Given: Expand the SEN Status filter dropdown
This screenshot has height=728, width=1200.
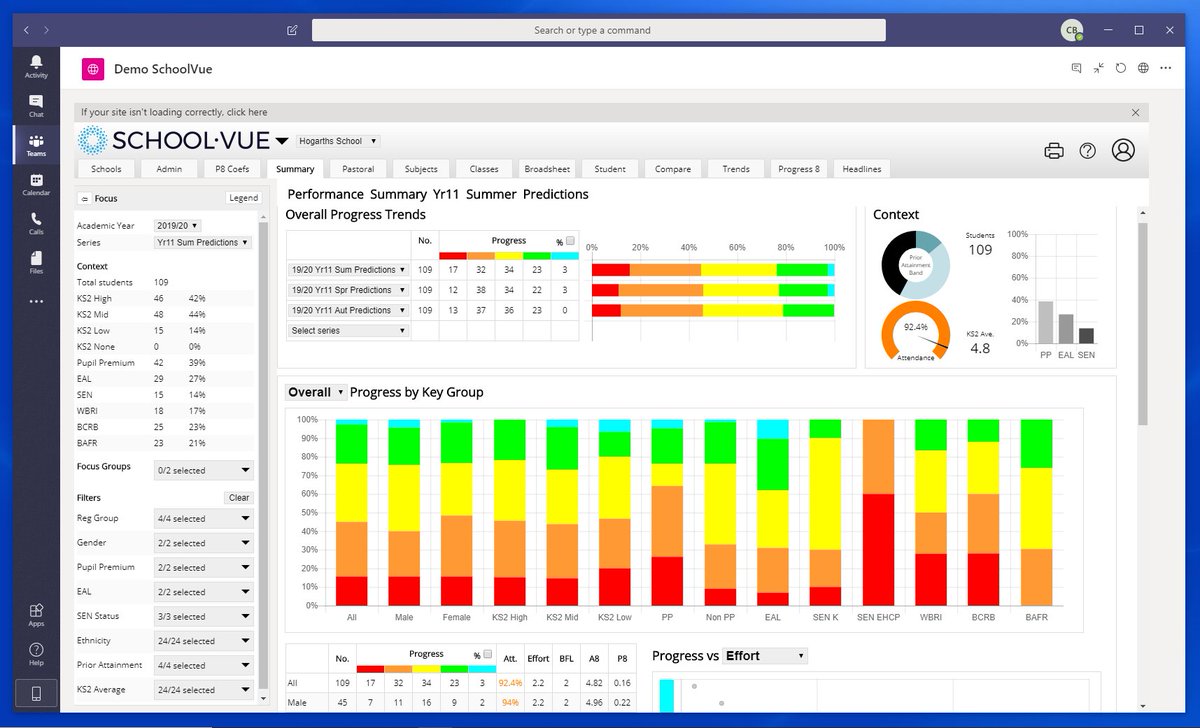Looking at the screenshot, I should coord(204,616).
